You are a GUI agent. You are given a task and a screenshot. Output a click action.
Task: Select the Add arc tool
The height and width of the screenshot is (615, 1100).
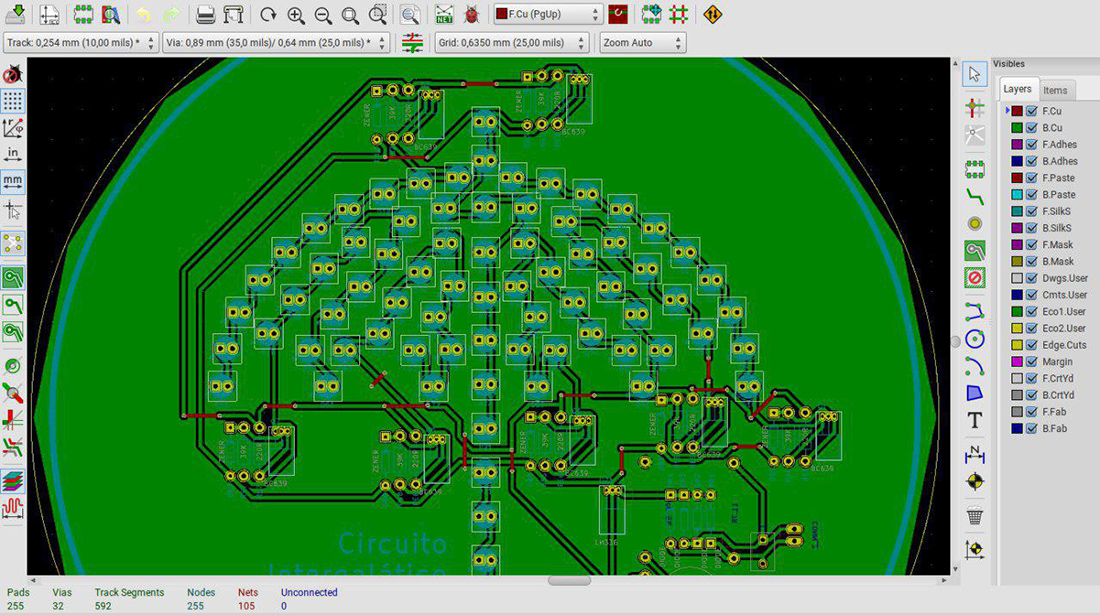tap(974, 366)
